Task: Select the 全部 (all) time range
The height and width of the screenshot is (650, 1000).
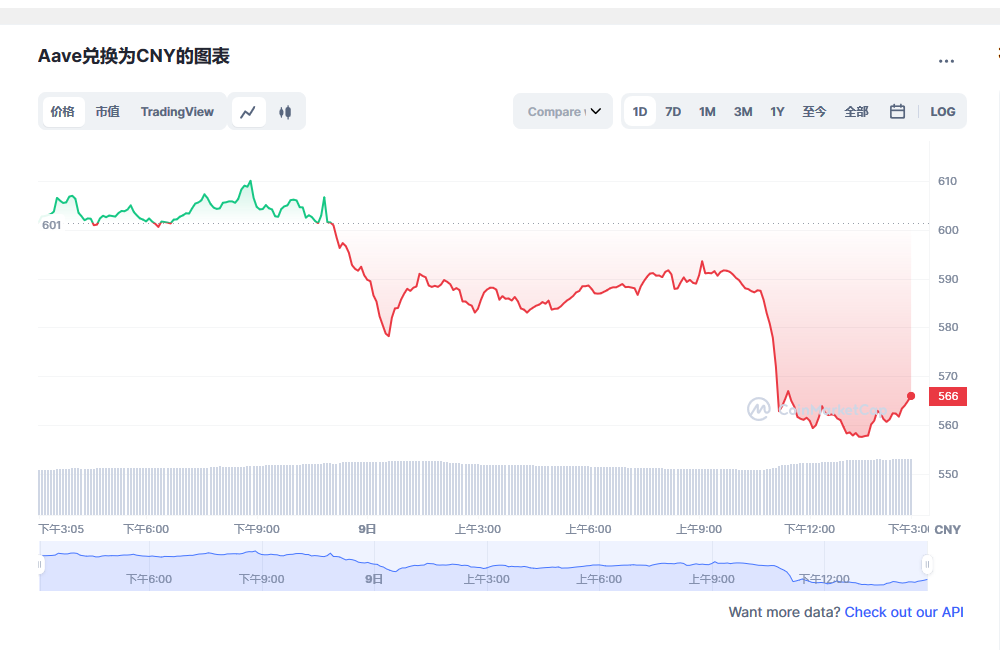Action: tap(857, 112)
